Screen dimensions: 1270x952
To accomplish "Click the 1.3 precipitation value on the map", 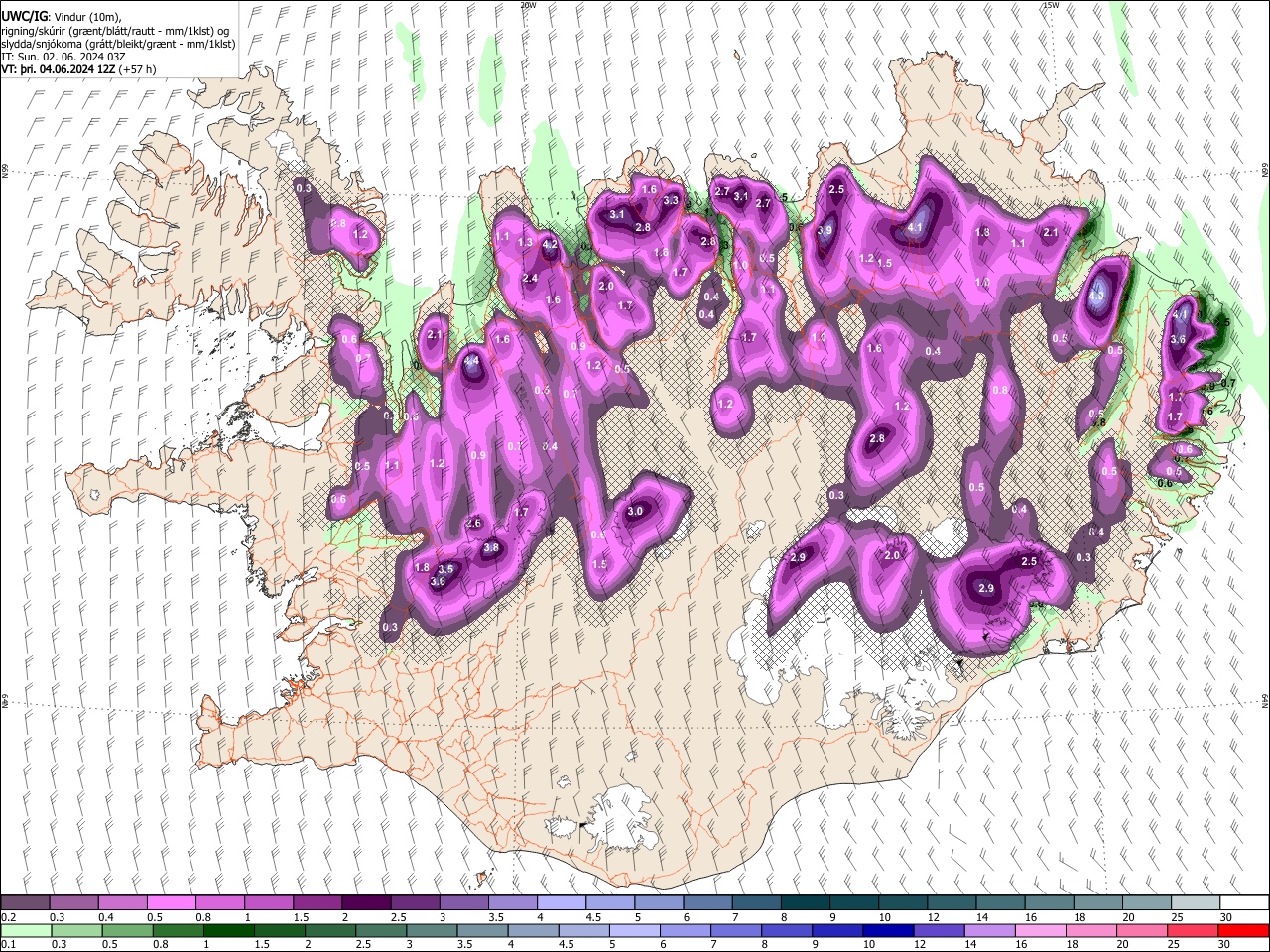I will coord(526,243).
